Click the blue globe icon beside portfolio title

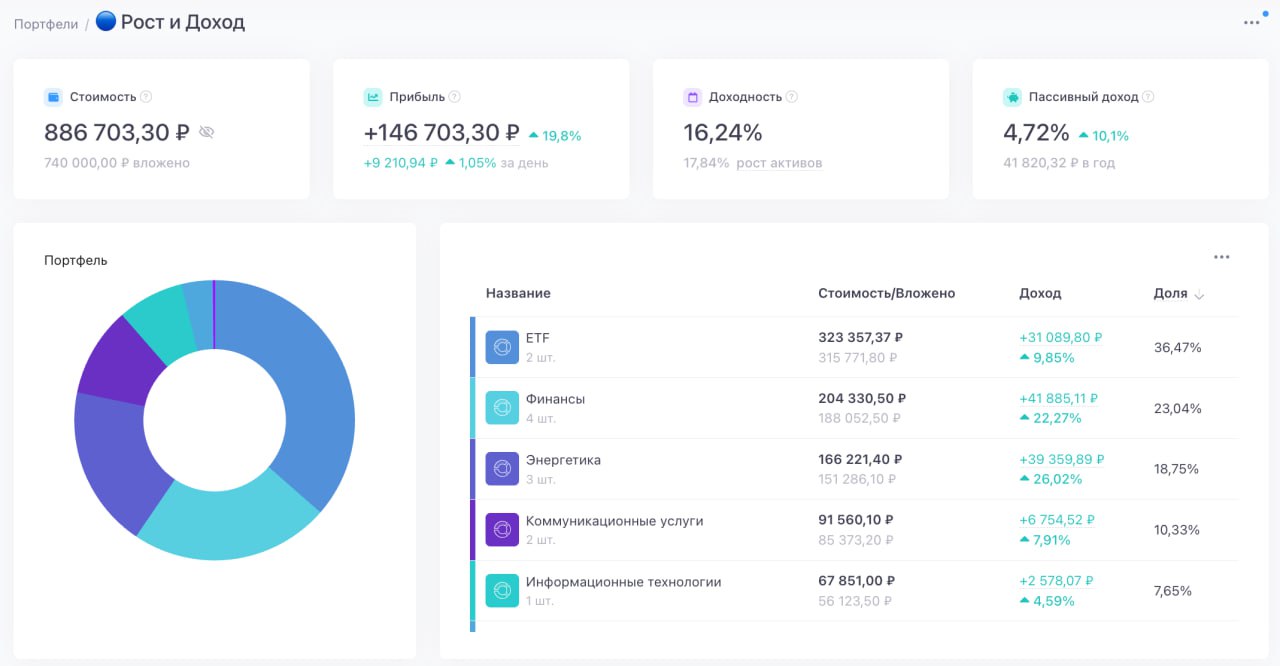coord(106,21)
